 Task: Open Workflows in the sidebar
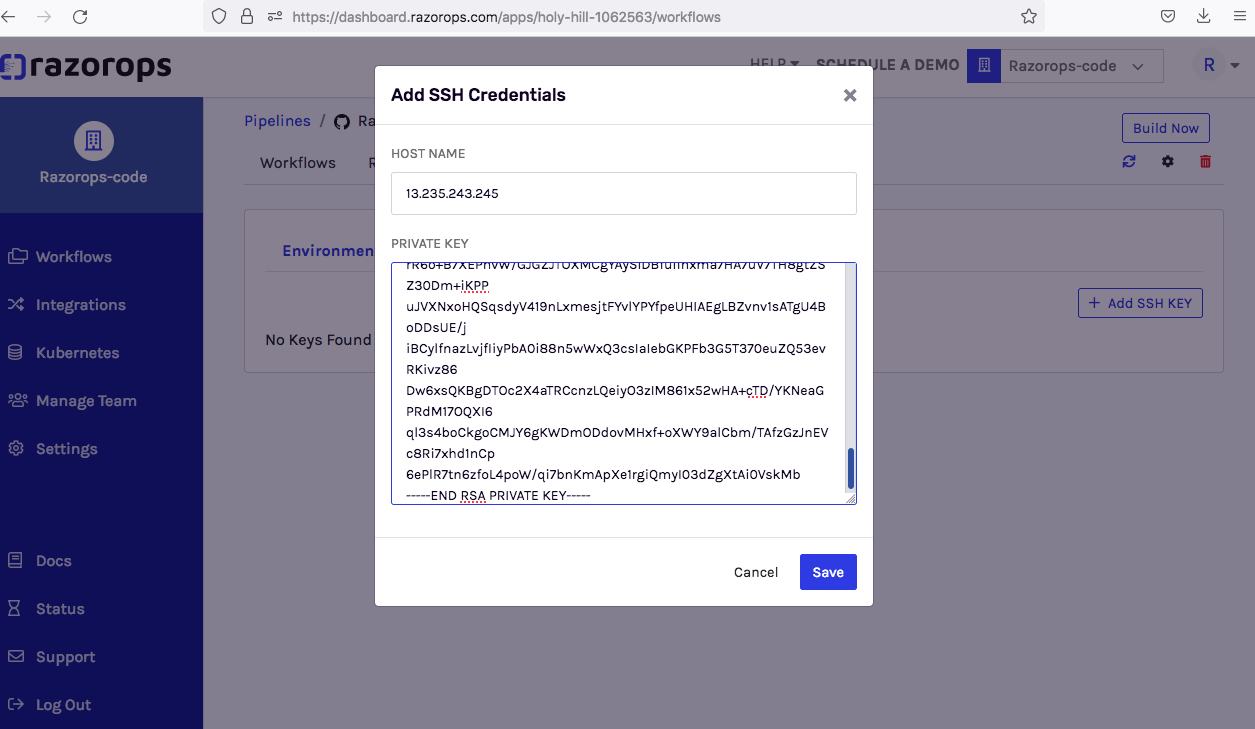(73, 257)
